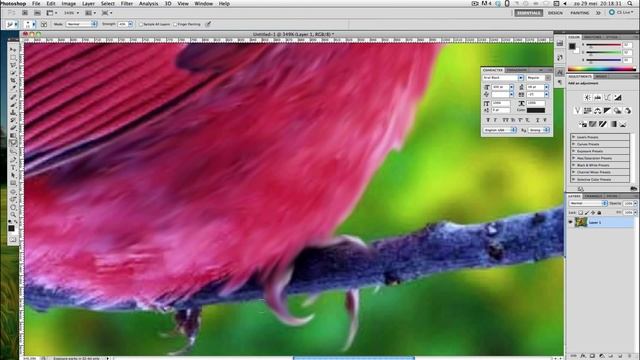Add a Vibrance adjustment
Viewport: 640px width, 360px height.
(577, 111)
